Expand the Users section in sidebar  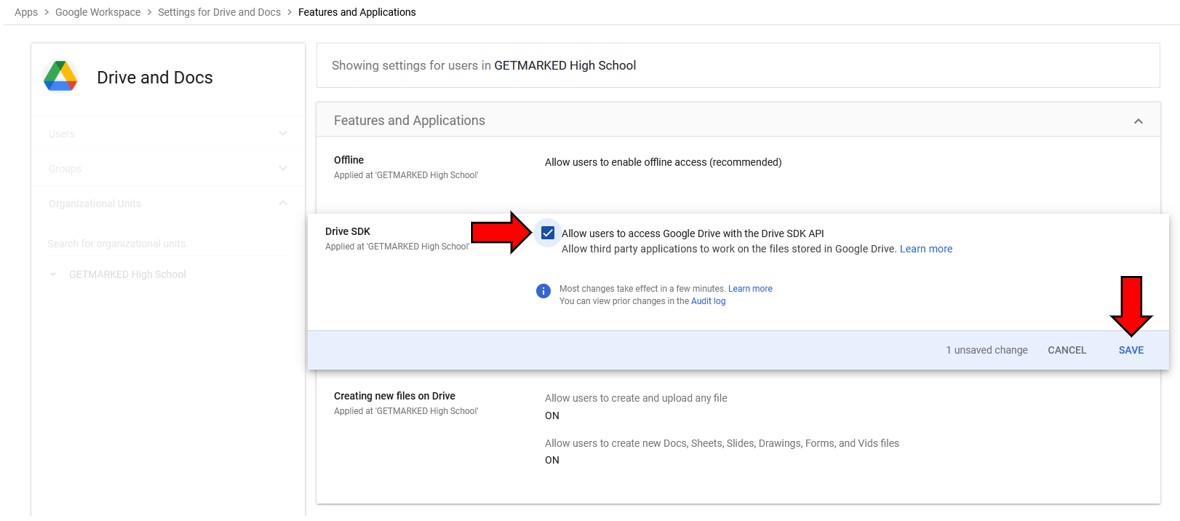[283, 133]
